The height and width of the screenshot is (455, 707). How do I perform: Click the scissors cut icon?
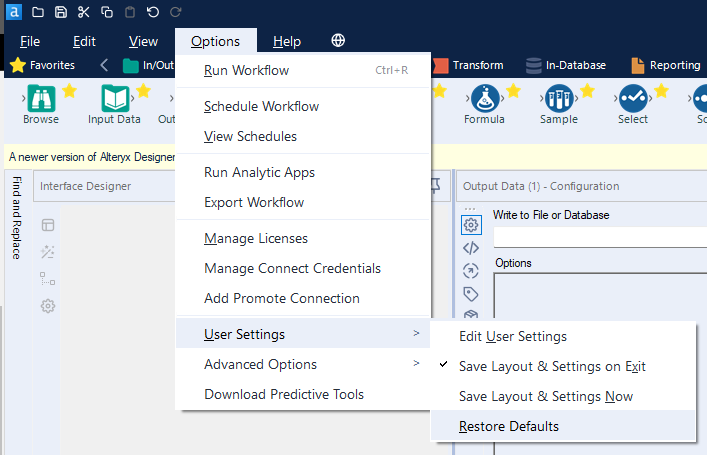click(83, 12)
